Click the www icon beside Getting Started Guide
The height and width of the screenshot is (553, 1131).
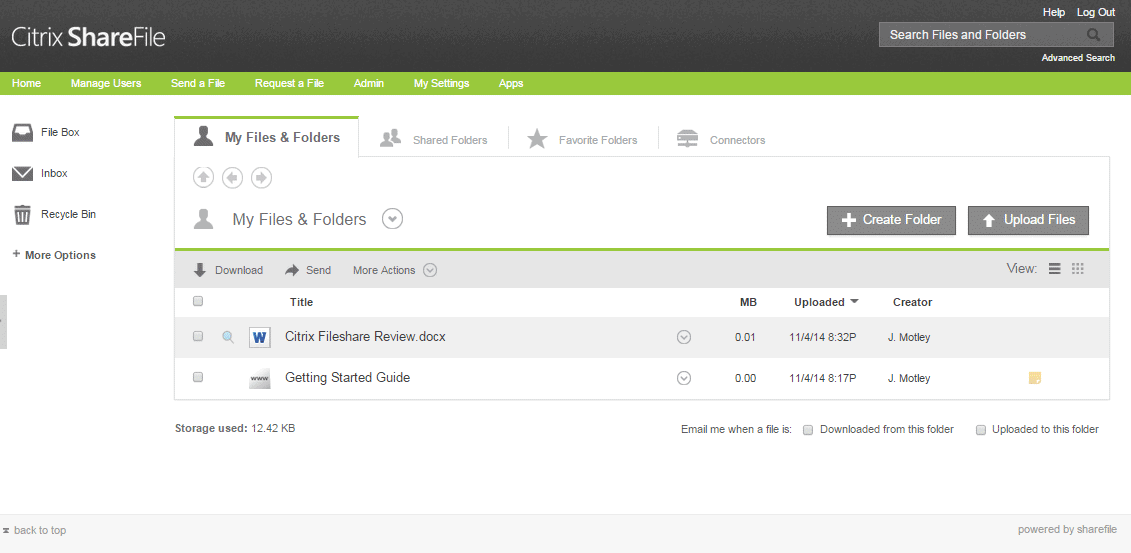pyautogui.click(x=260, y=378)
